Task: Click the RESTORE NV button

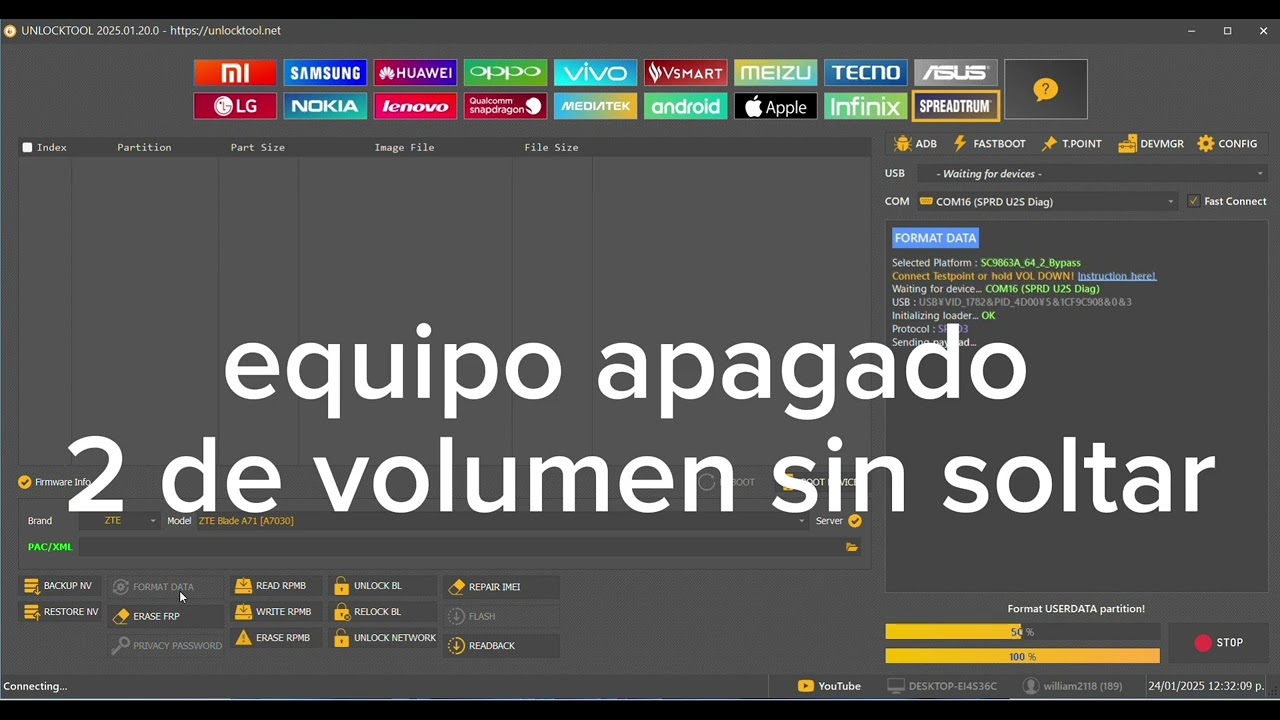Action: coord(62,612)
